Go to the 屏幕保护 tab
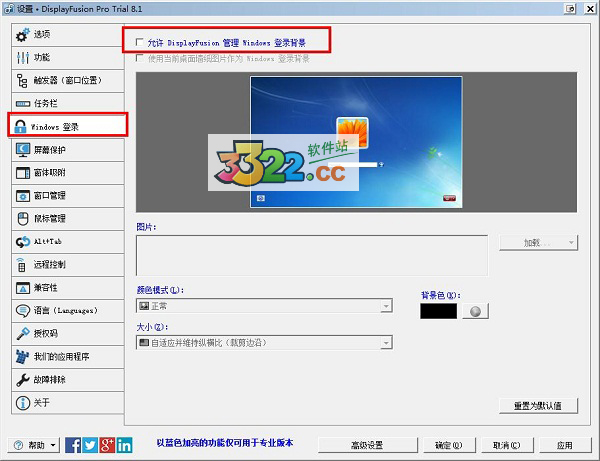600x461 pixels. click(68, 150)
